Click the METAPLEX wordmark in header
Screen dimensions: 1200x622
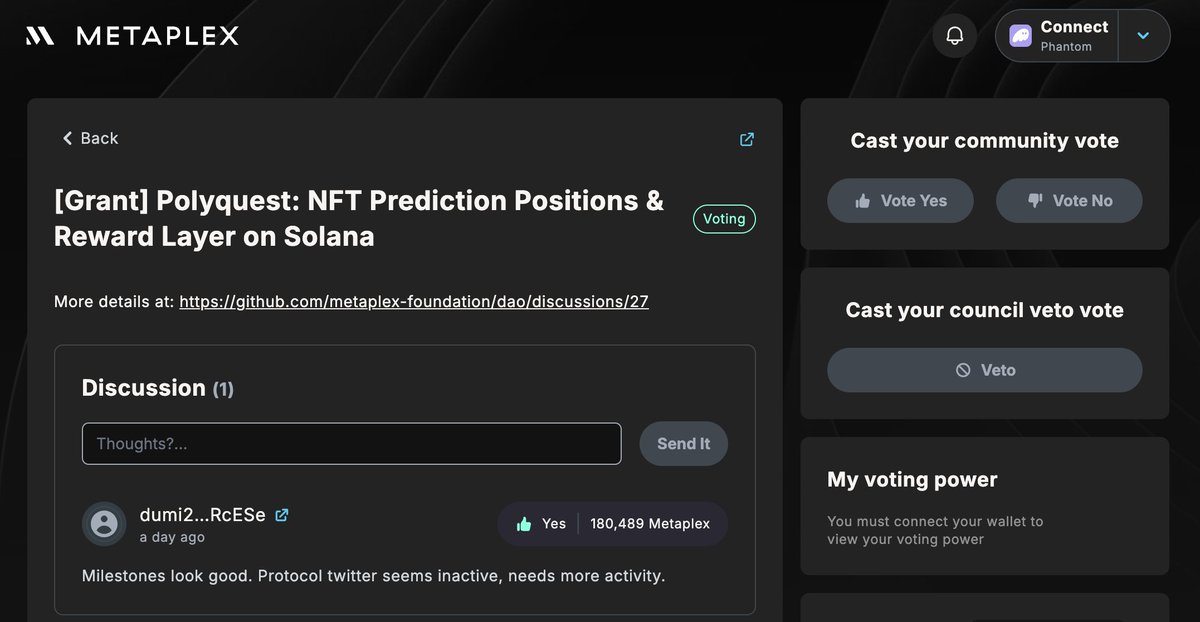click(158, 36)
